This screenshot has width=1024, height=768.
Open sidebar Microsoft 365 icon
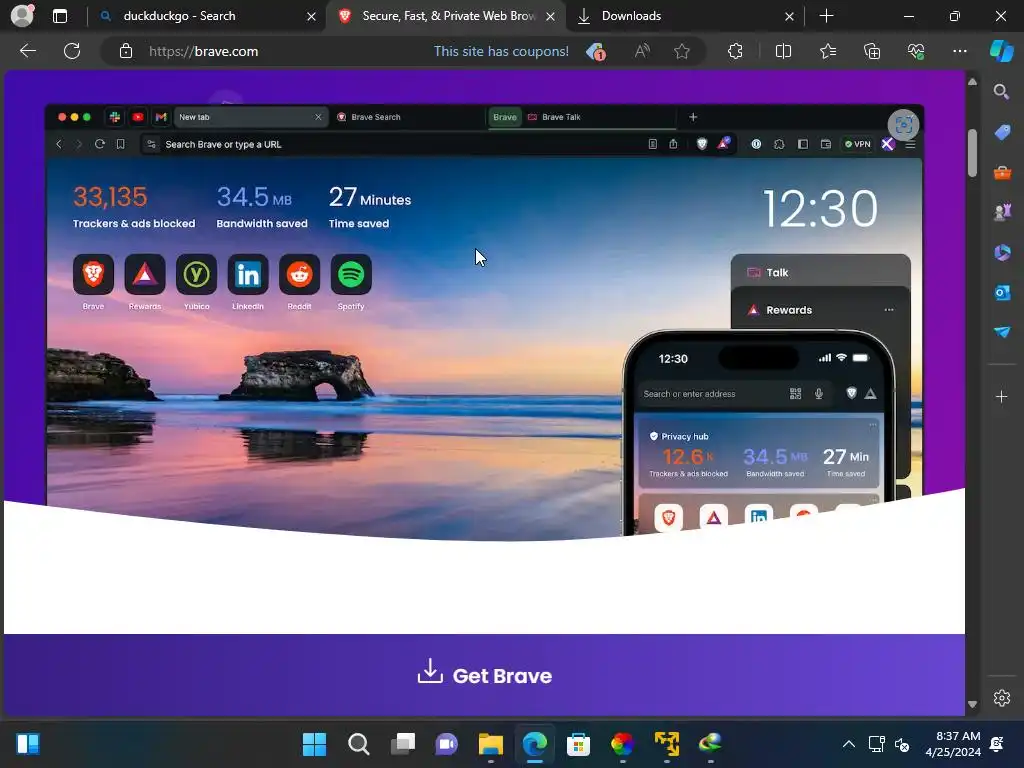click(1002, 252)
